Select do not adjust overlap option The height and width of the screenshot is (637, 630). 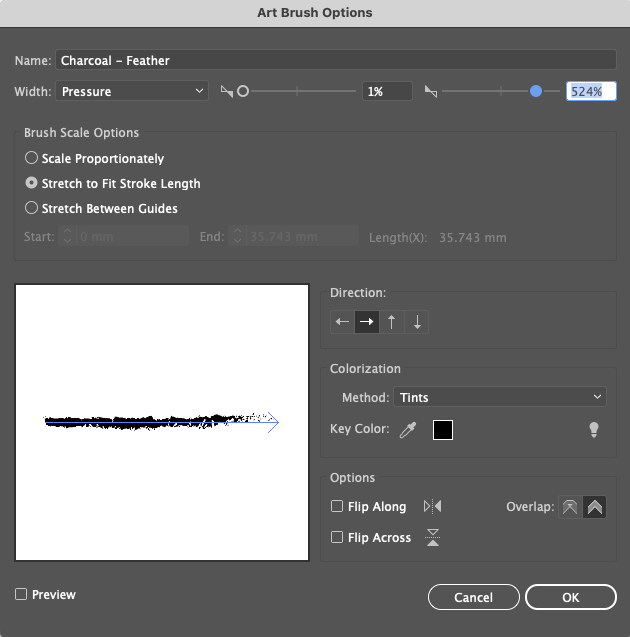(570, 507)
